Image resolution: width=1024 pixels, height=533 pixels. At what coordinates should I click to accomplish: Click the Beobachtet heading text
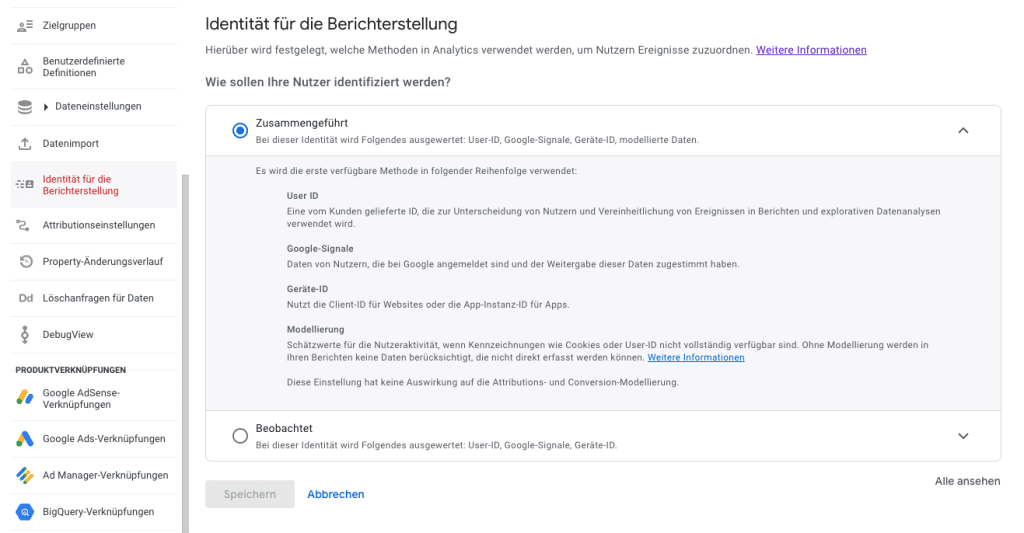click(x=284, y=428)
